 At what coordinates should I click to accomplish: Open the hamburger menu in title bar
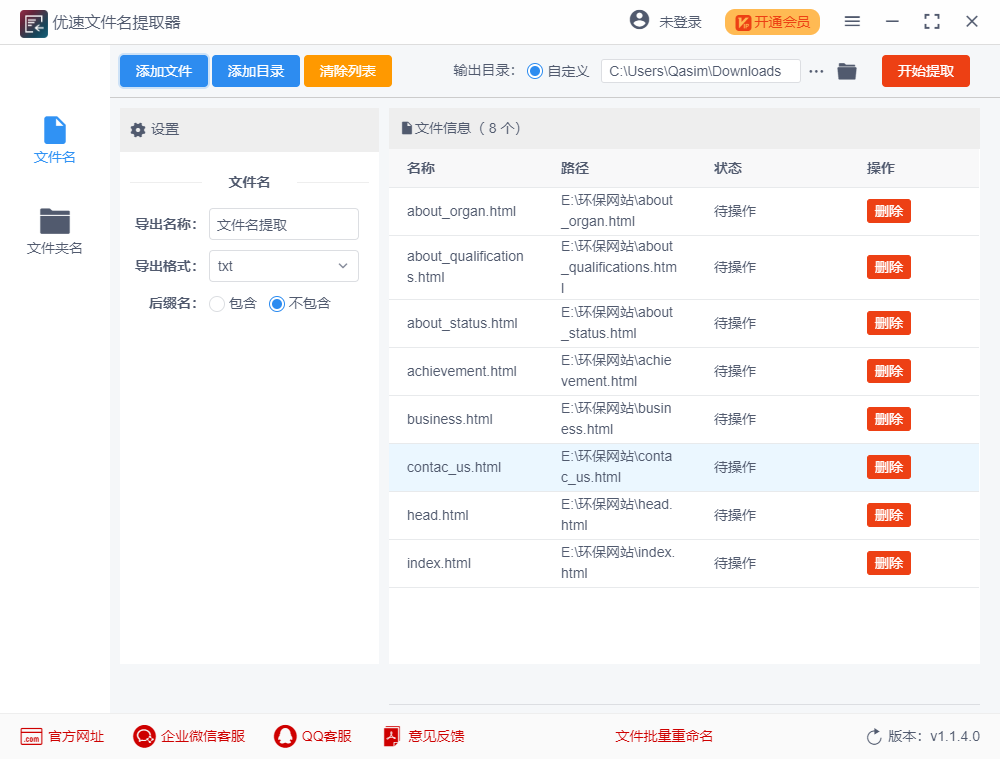[852, 21]
